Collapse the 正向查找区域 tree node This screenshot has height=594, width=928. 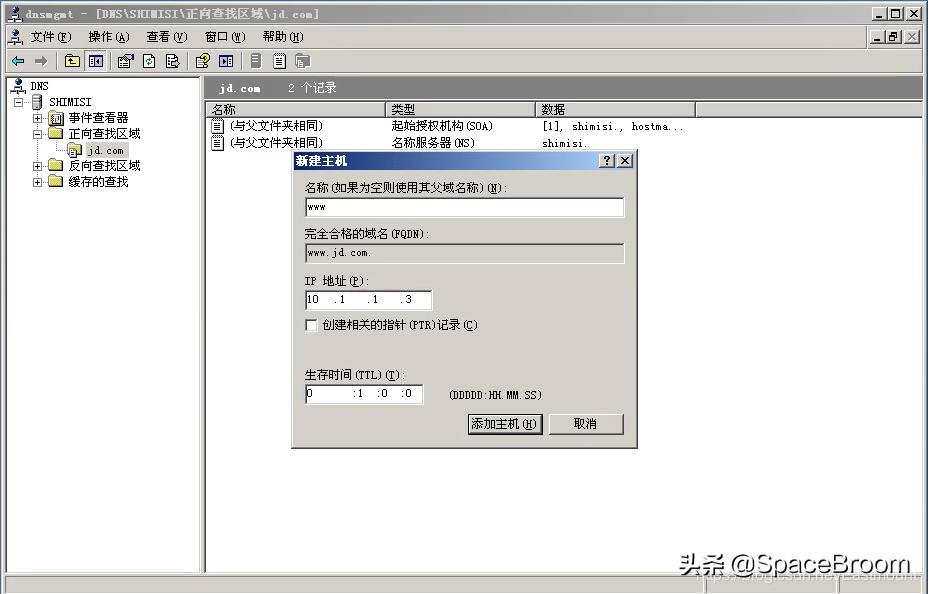37,133
